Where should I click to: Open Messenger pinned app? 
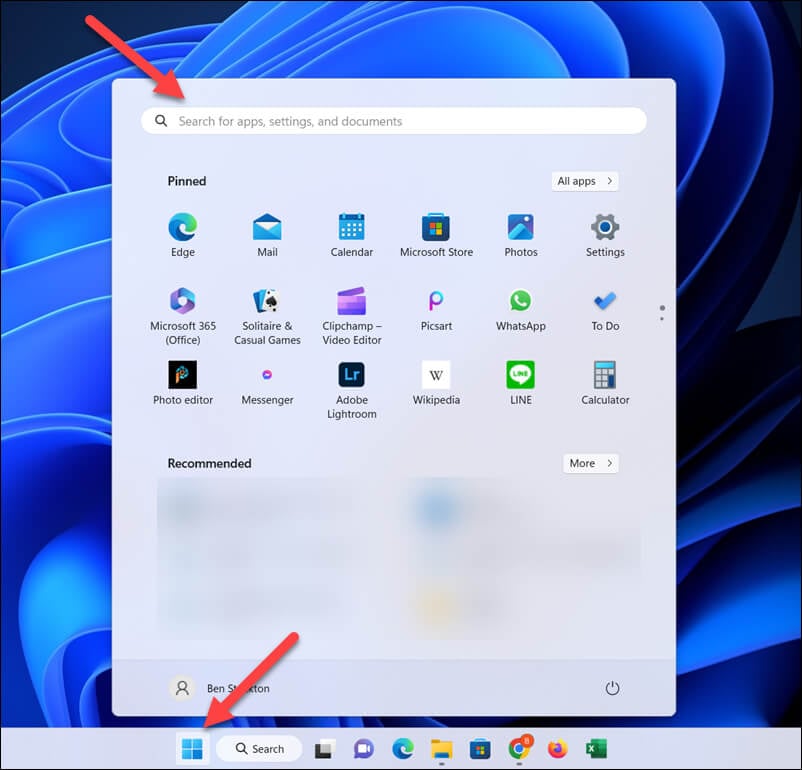[267, 383]
